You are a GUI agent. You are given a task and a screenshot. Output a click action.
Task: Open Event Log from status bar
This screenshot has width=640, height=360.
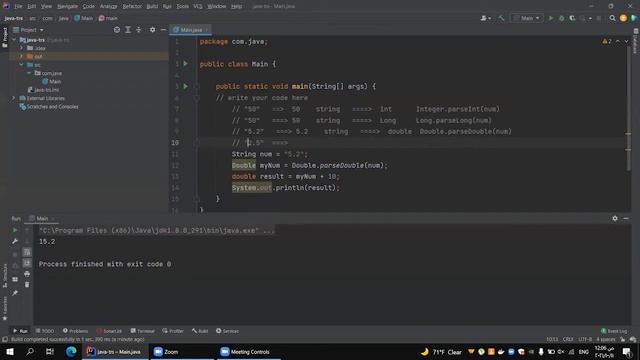coord(614,331)
